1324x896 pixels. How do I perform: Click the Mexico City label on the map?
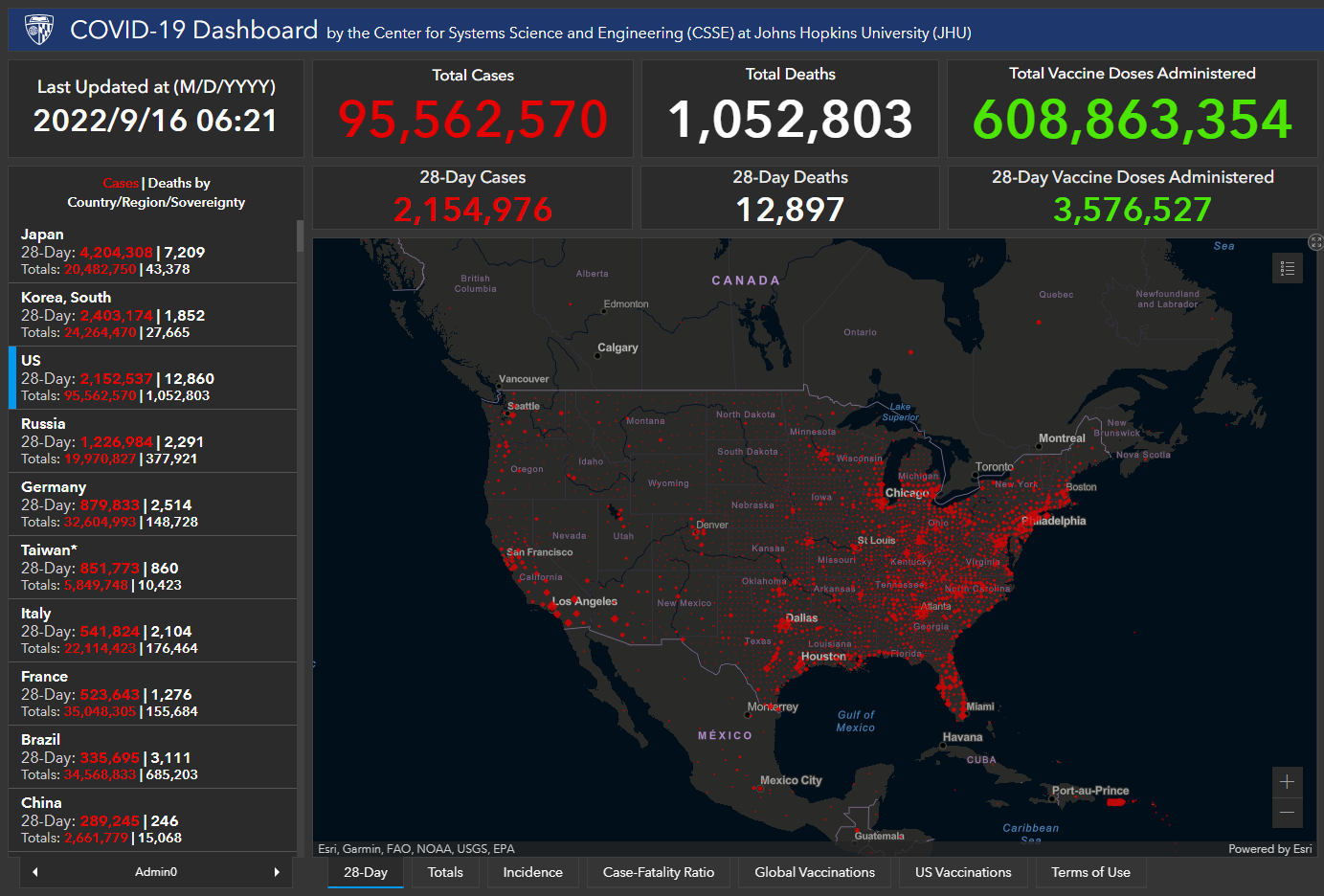tap(791, 780)
